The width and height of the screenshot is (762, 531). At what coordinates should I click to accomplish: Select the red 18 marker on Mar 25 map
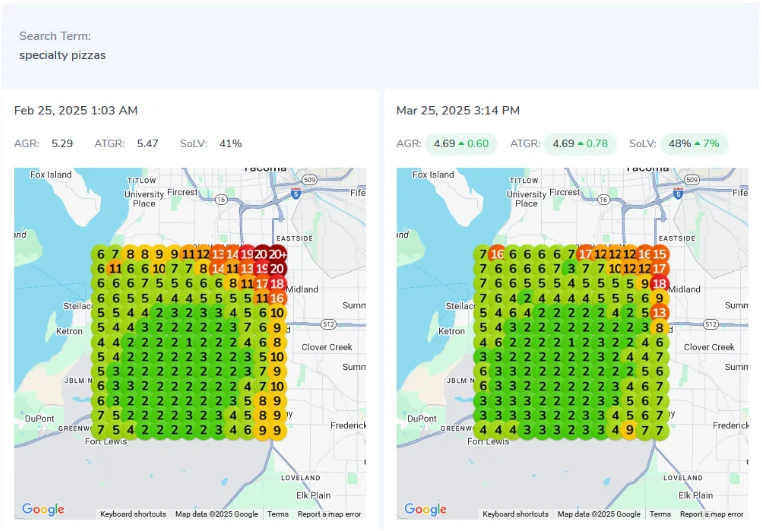[x=659, y=283]
